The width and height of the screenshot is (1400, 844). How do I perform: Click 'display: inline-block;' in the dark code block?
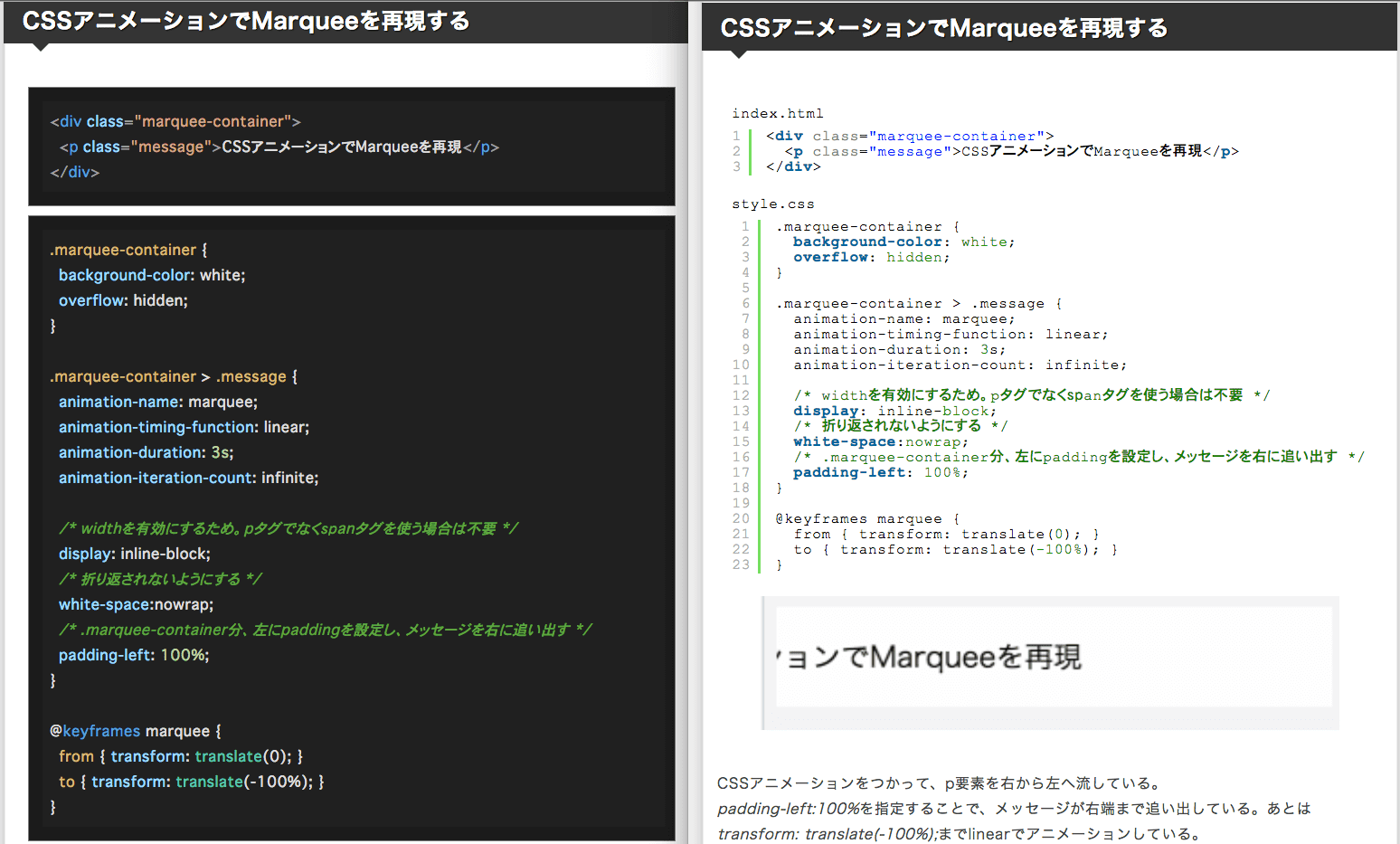[x=135, y=554]
